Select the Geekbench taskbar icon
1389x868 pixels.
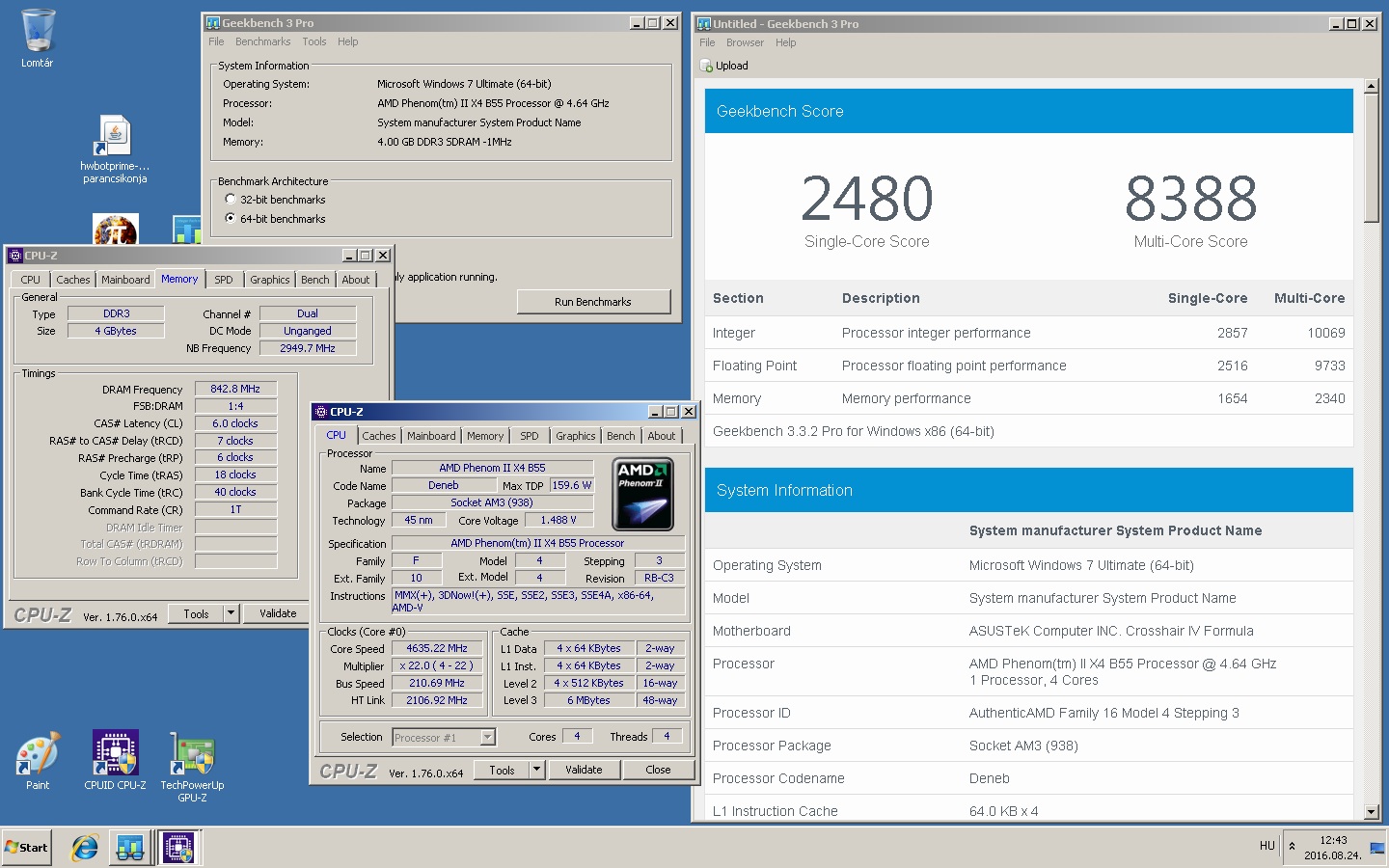coord(129,848)
